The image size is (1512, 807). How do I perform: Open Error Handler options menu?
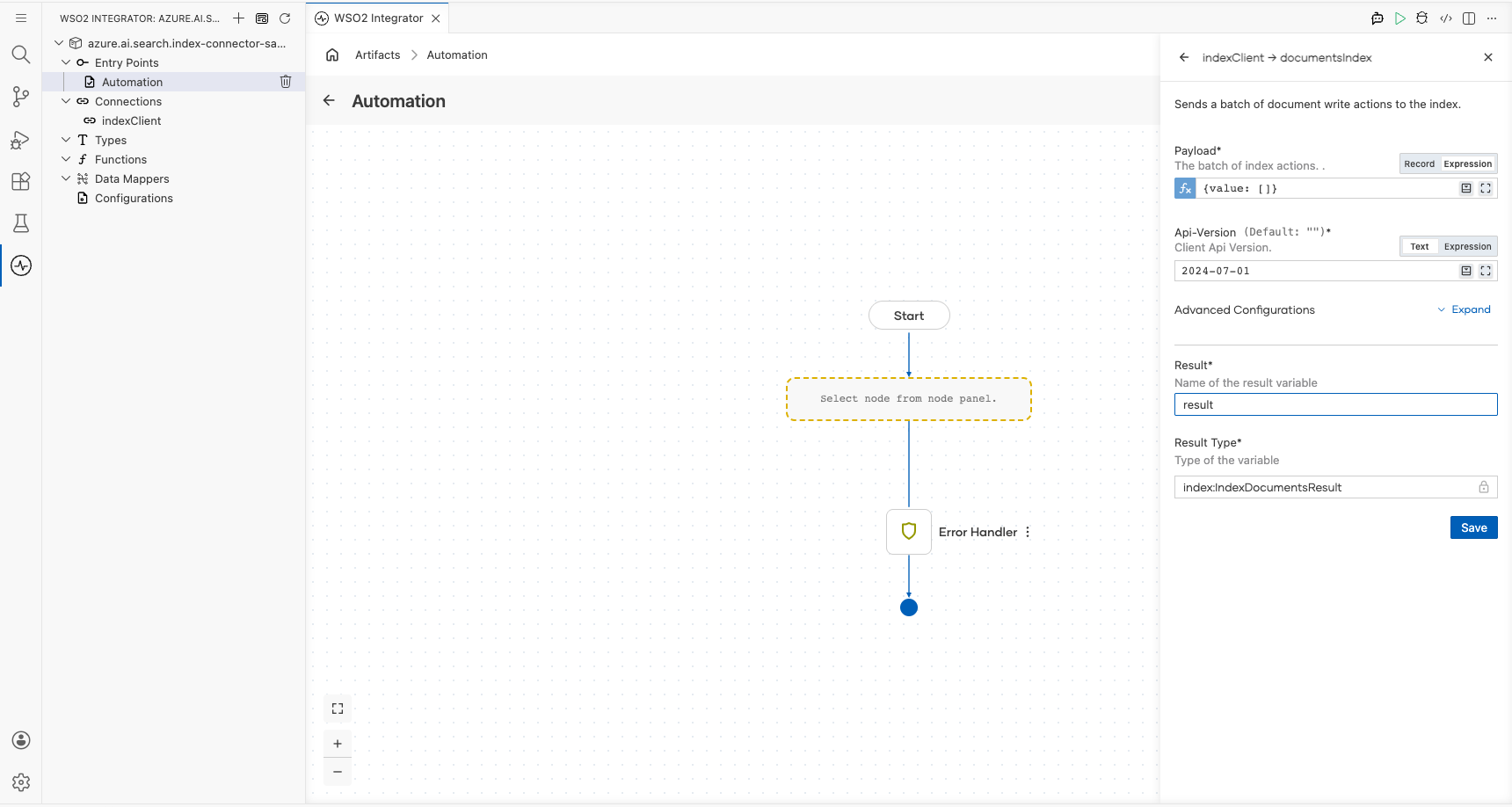pos(1028,532)
